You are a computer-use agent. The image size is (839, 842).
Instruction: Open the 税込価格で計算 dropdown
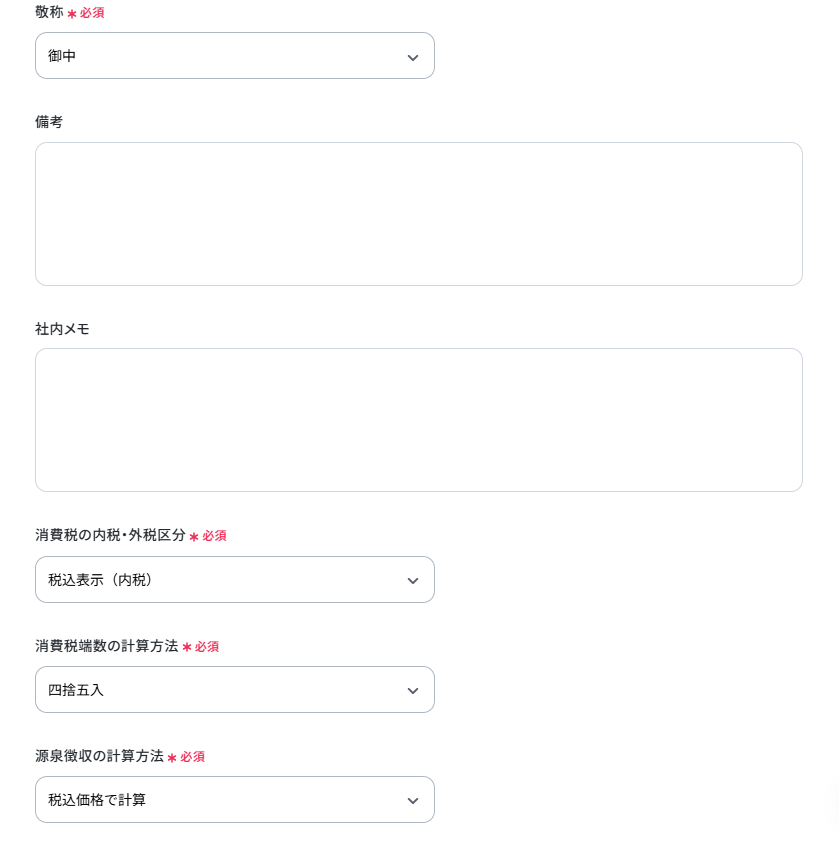235,800
